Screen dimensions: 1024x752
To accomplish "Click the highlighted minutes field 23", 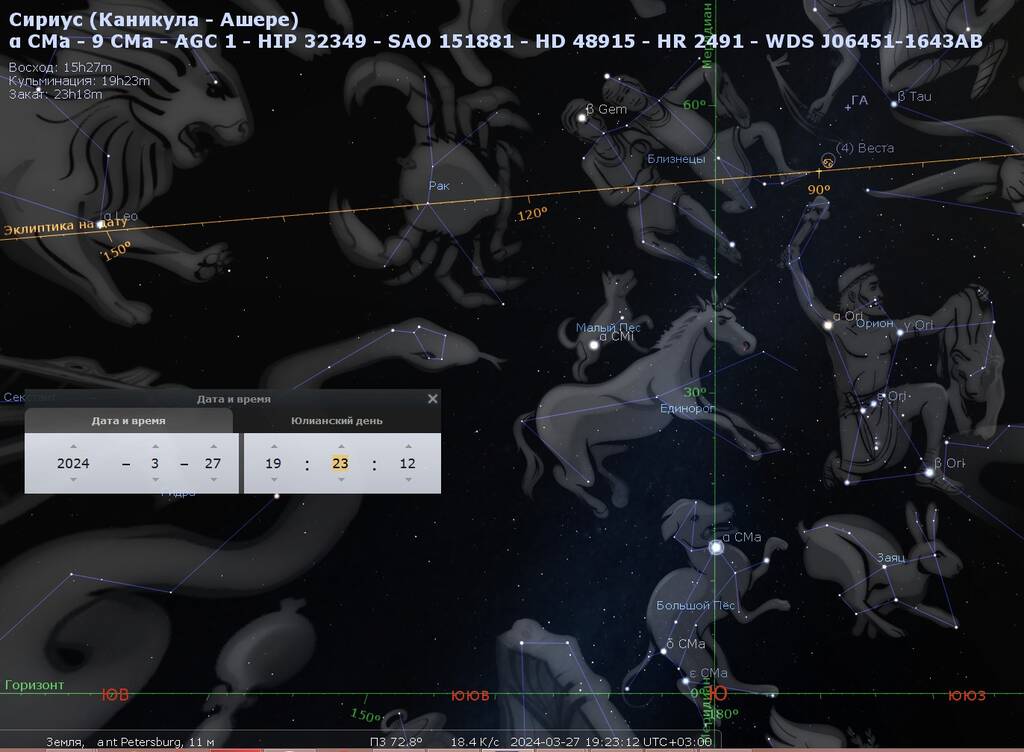I will click(x=340, y=463).
